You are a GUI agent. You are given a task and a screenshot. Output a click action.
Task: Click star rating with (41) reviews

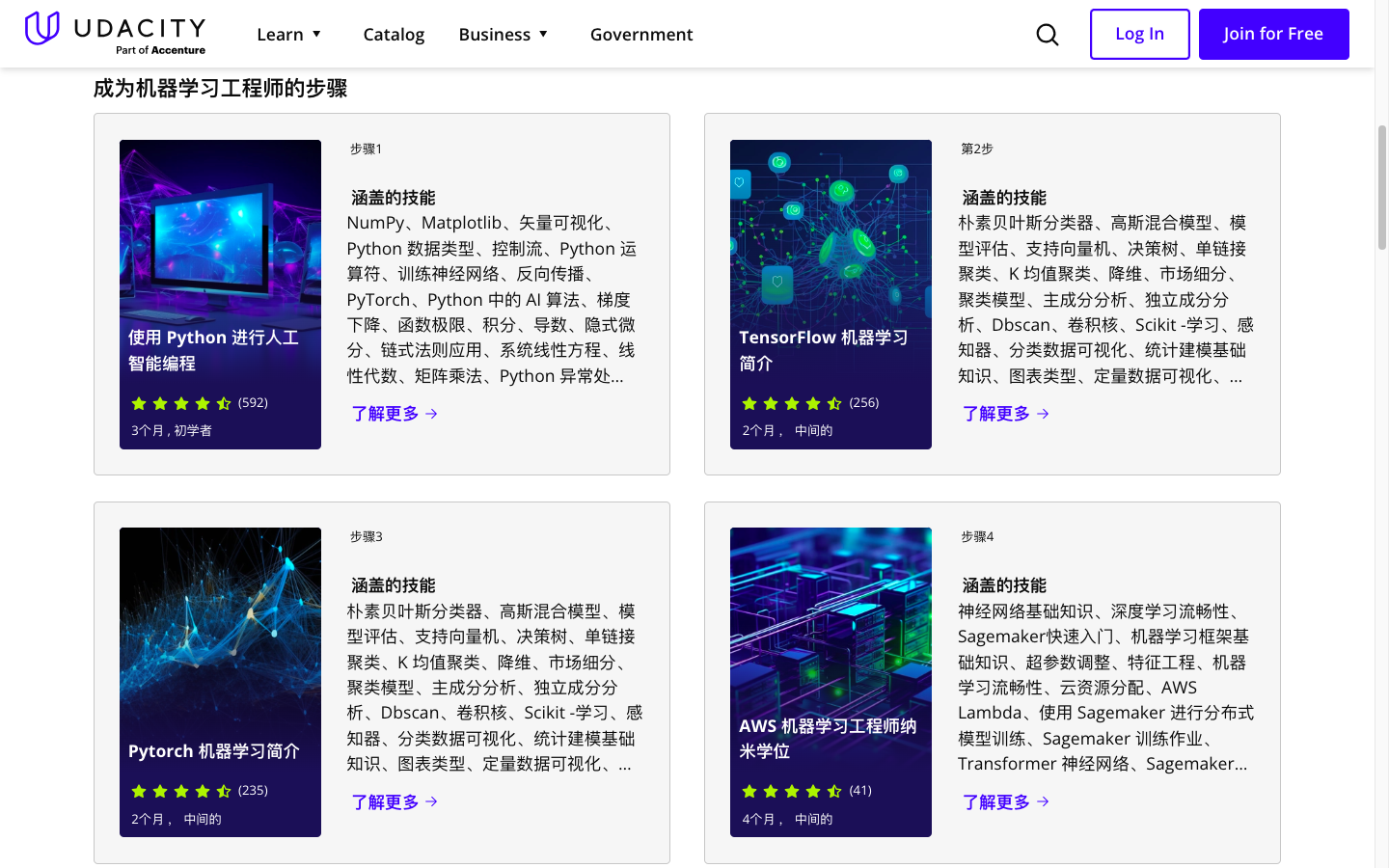[x=805, y=791]
